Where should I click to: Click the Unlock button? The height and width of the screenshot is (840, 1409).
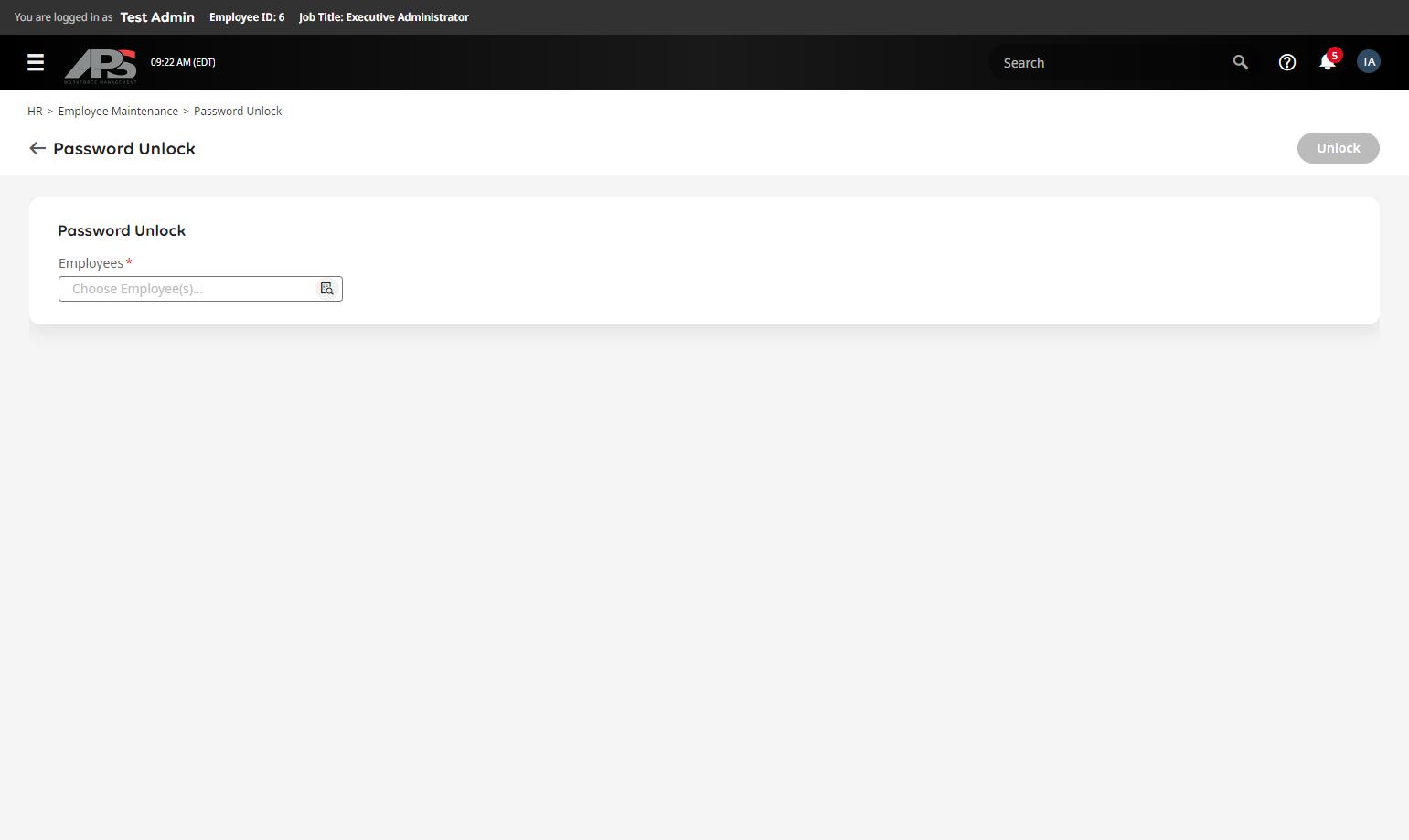coord(1339,148)
